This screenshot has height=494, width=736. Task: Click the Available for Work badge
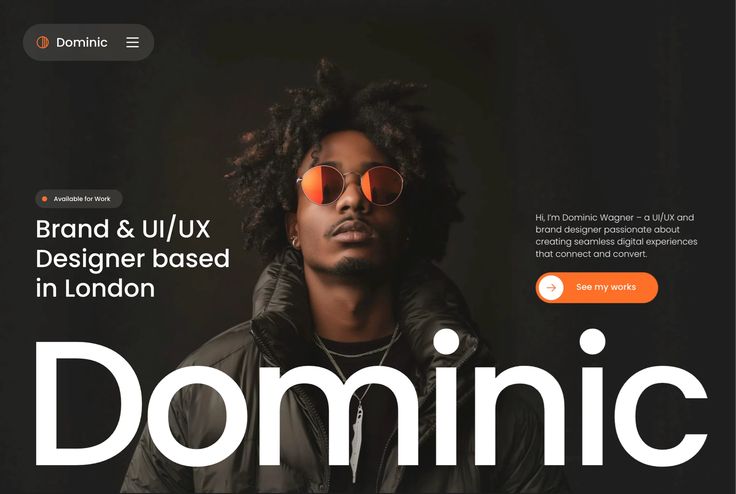[x=79, y=199]
